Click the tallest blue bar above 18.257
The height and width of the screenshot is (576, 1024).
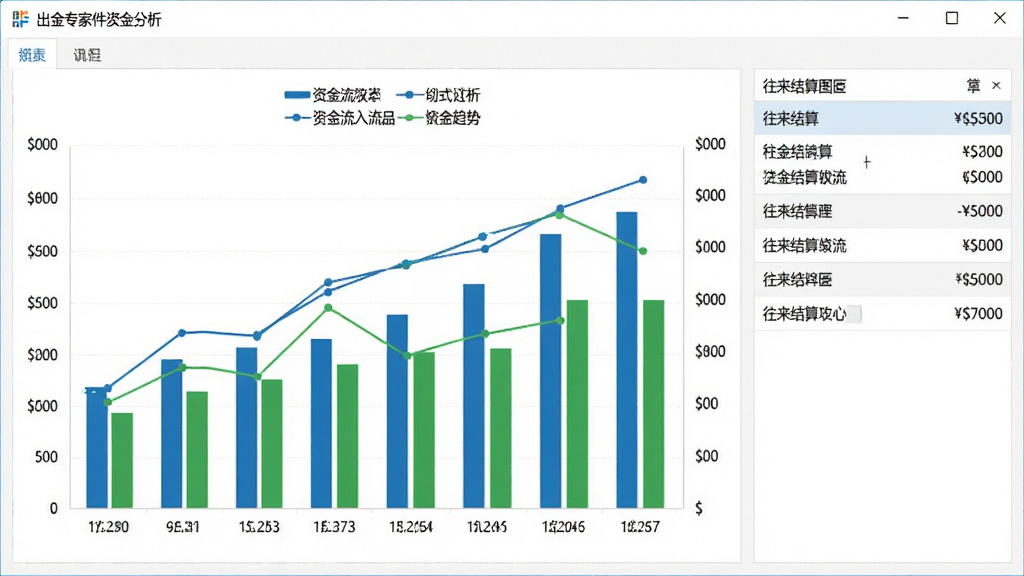click(x=626, y=360)
